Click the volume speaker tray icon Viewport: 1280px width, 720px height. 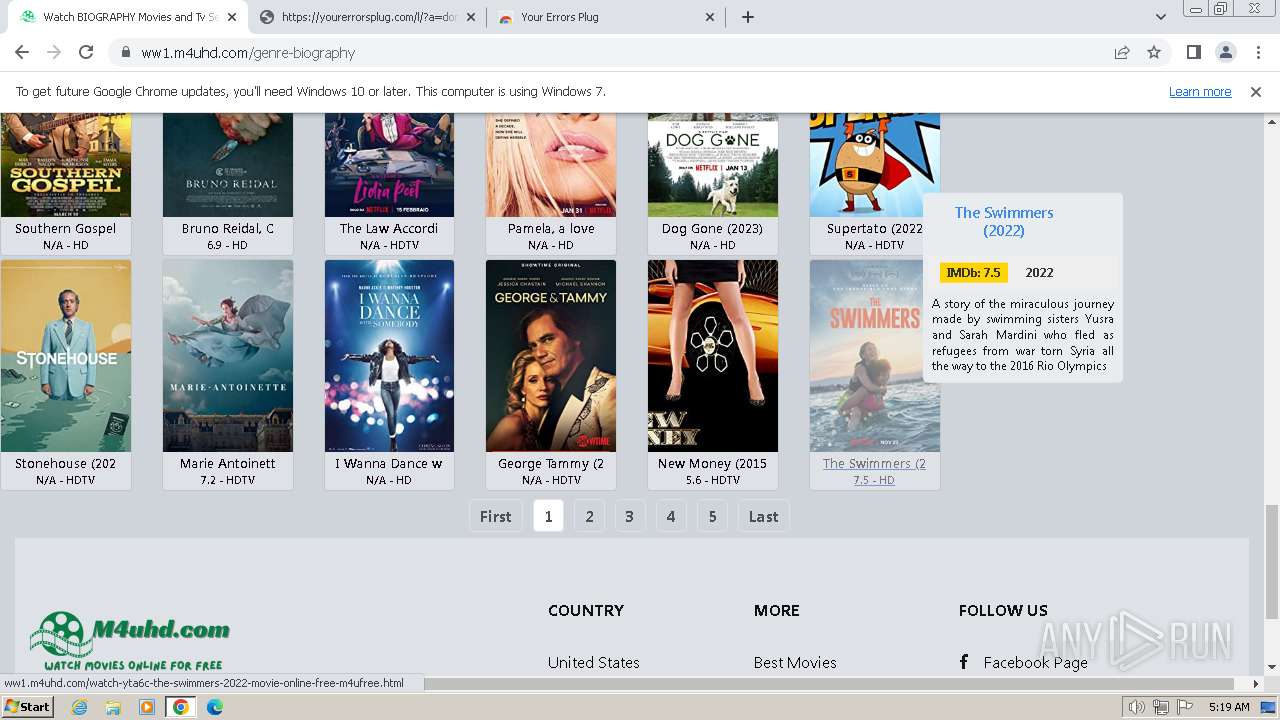coord(1137,707)
